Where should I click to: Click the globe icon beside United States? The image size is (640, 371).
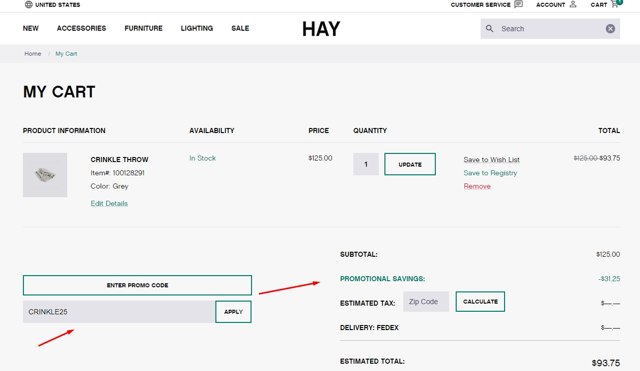coord(29,4)
